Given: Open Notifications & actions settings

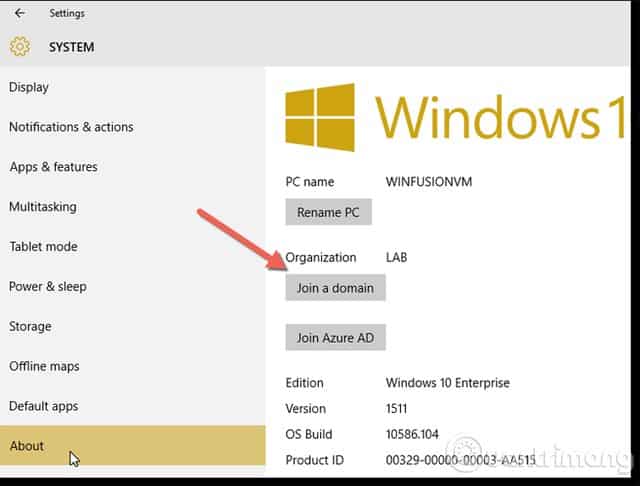Looking at the screenshot, I should tap(133, 127).
